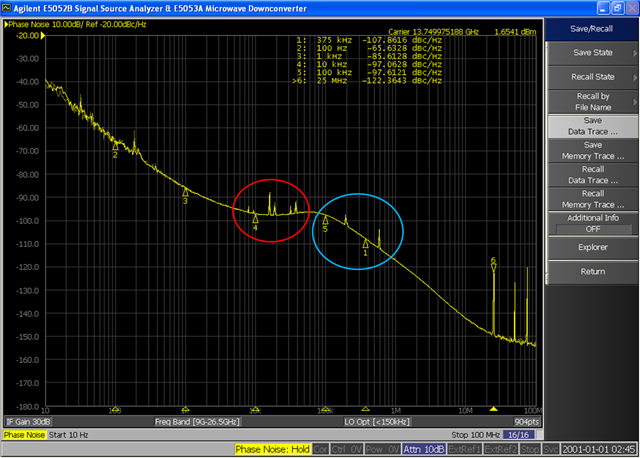
Task: Select marker 4 triangle on trace
Action: pyautogui.click(x=255, y=219)
